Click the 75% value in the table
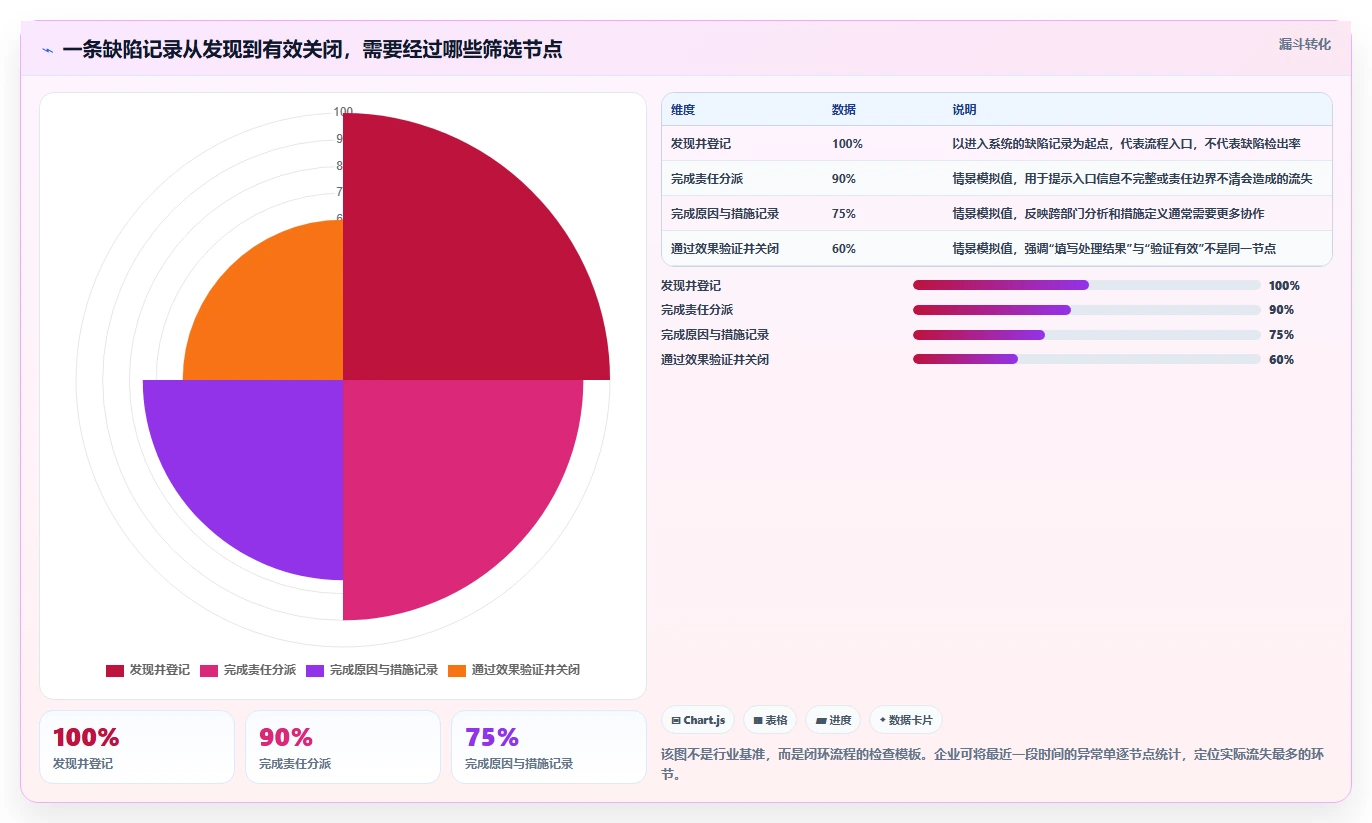 tap(844, 214)
